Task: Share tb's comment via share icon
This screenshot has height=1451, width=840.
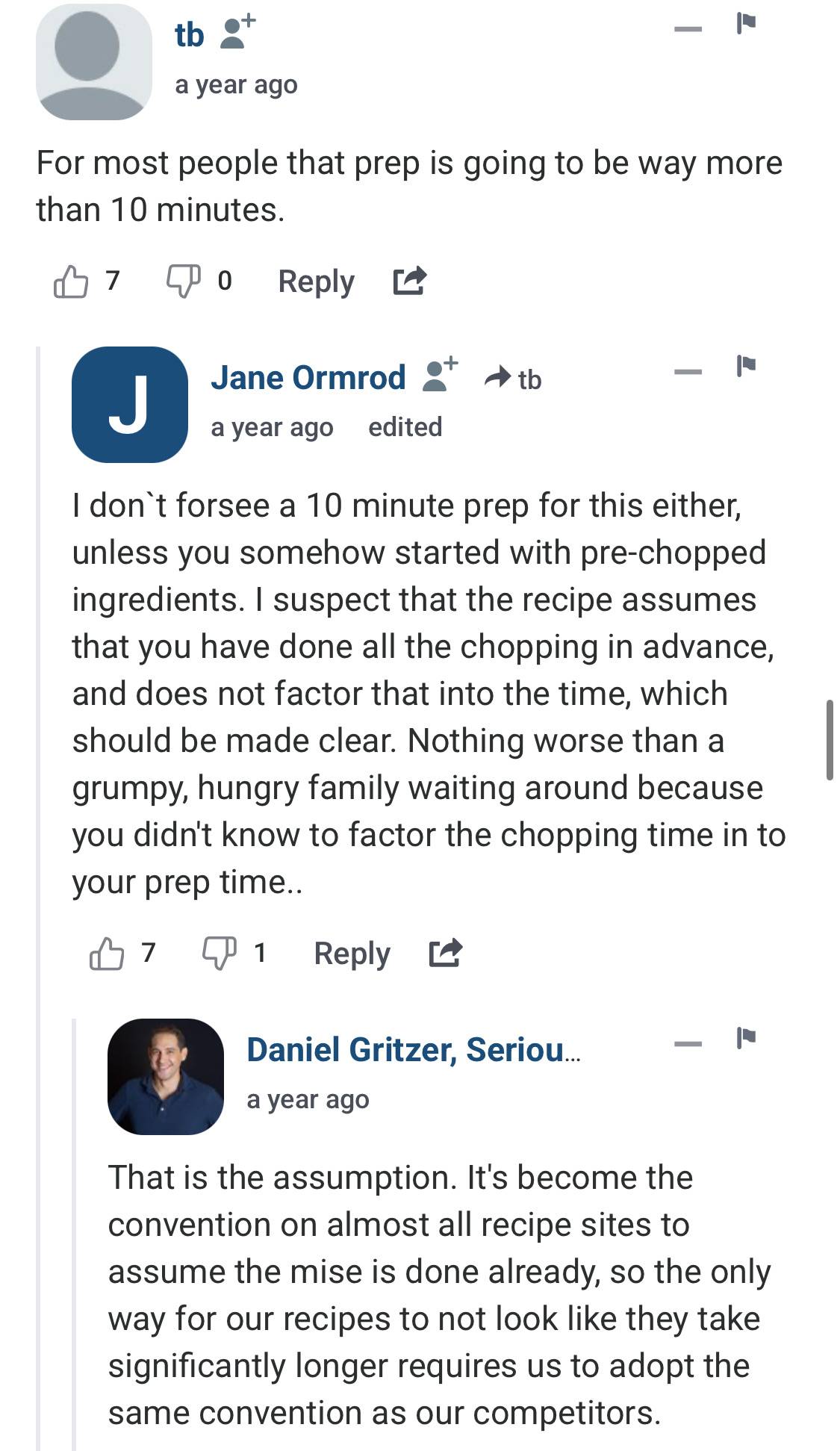Action: click(409, 280)
